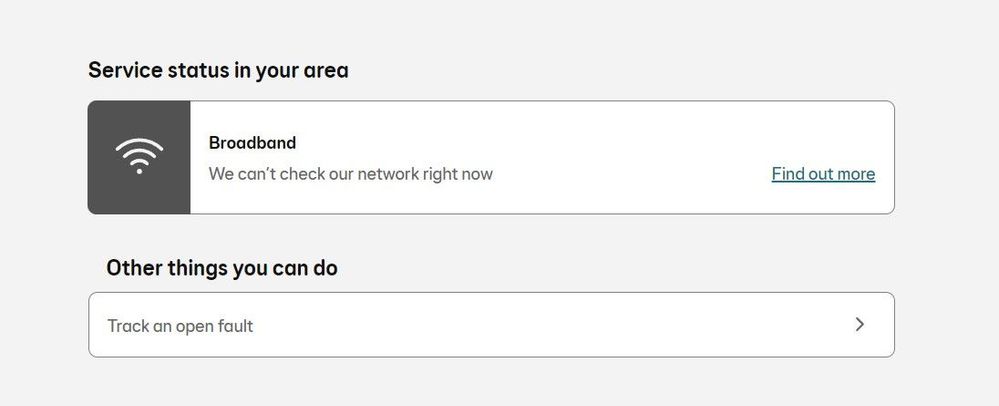The width and height of the screenshot is (999, 406).
Task: Click the right chevron arrow icon
Action: pos(859,324)
